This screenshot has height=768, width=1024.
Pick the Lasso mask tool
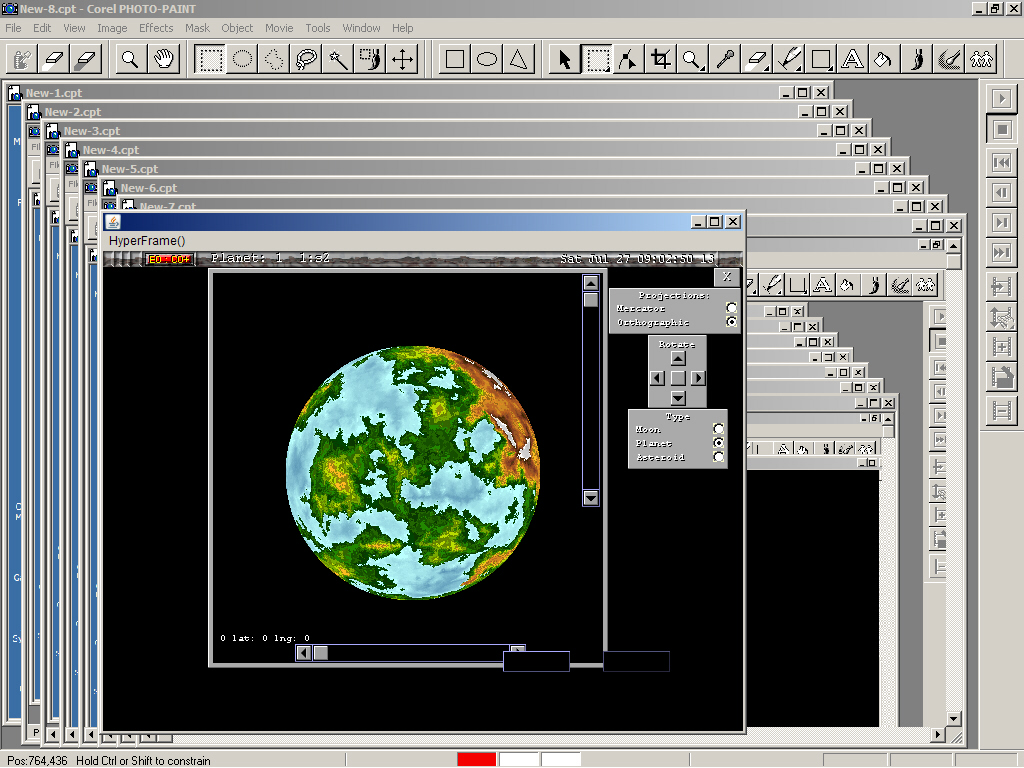click(306, 60)
